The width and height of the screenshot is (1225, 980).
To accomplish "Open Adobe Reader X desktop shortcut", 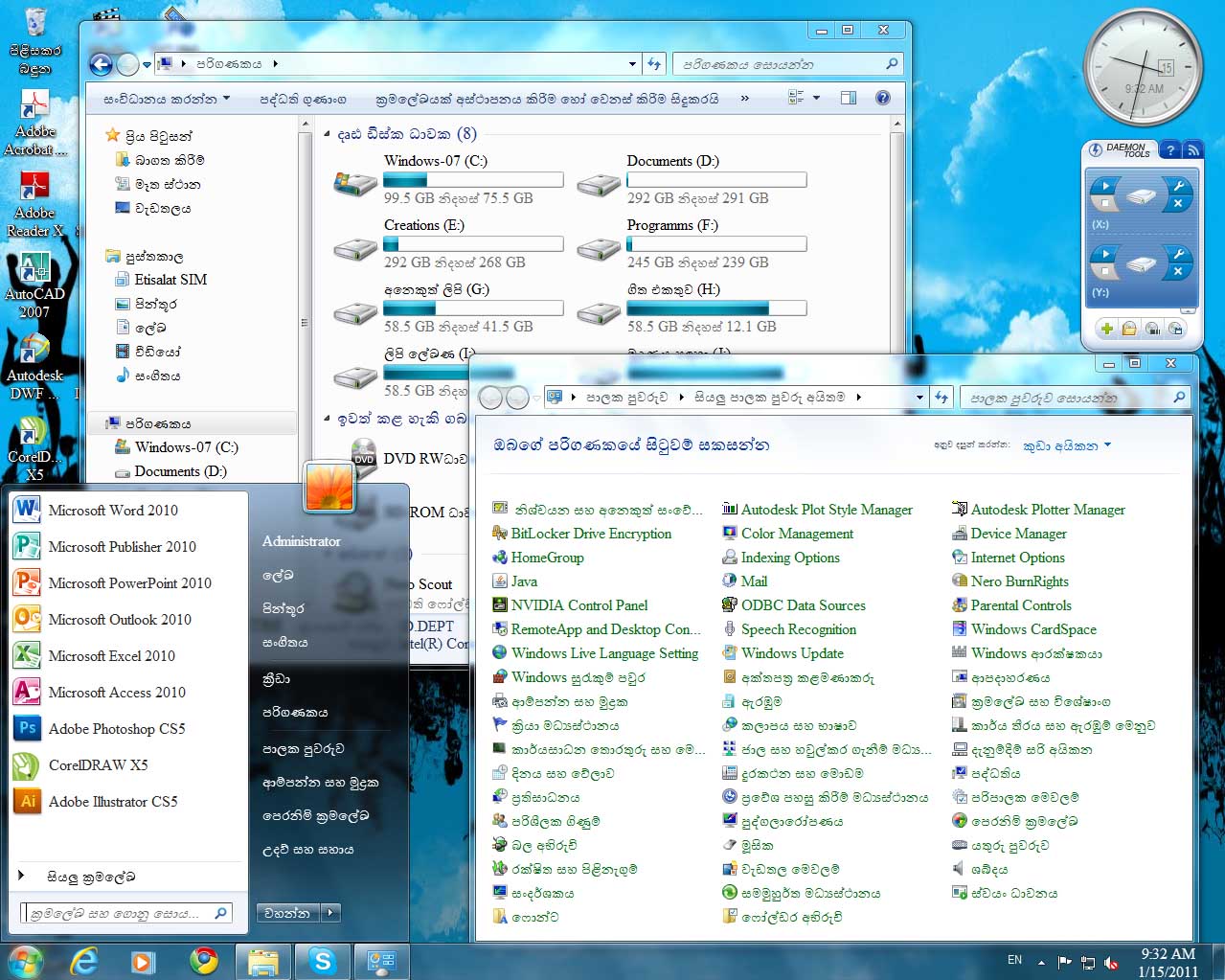I will coord(34,205).
